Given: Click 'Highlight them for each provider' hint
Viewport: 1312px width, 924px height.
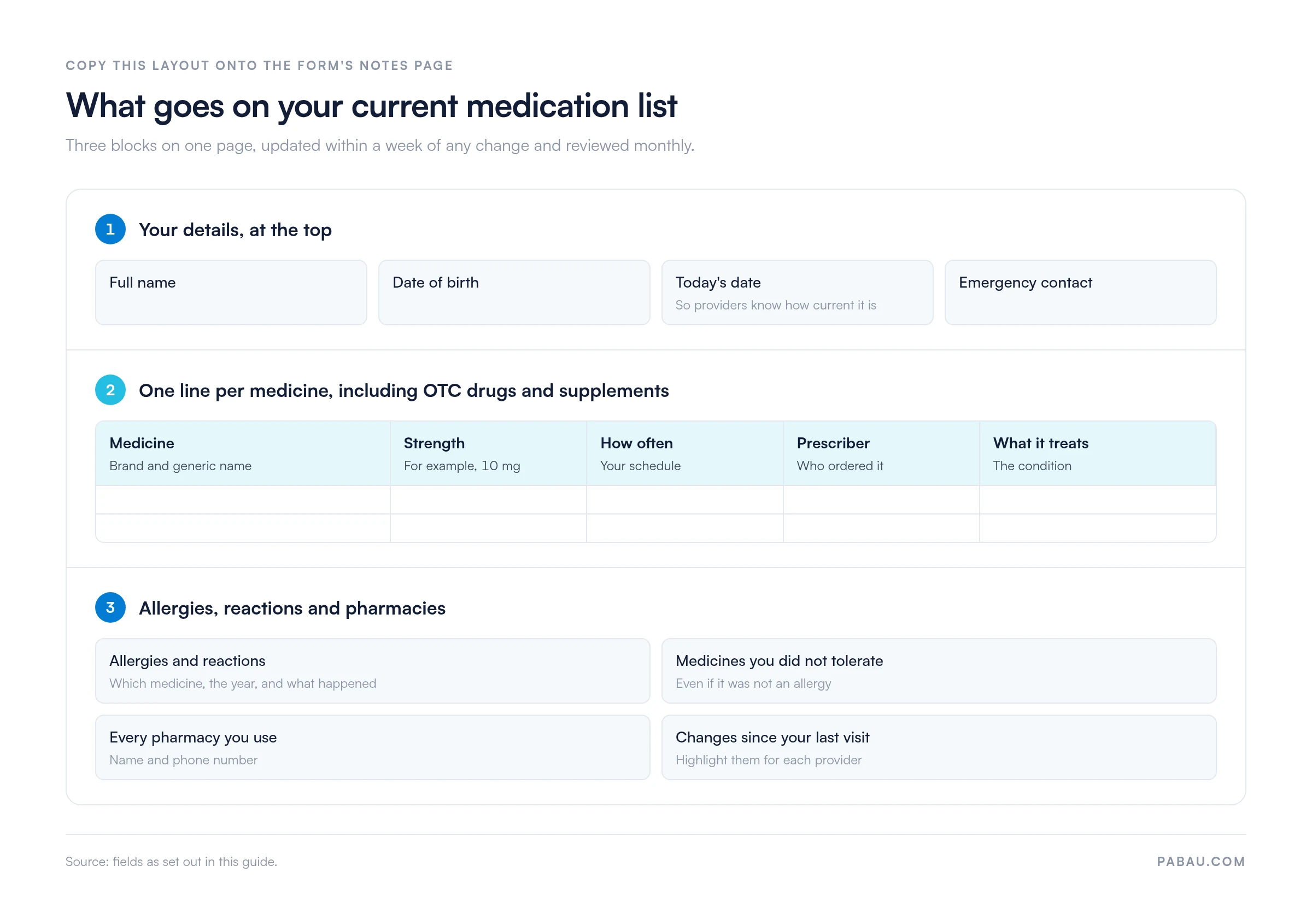Looking at the screenshot, I should 769,760.
